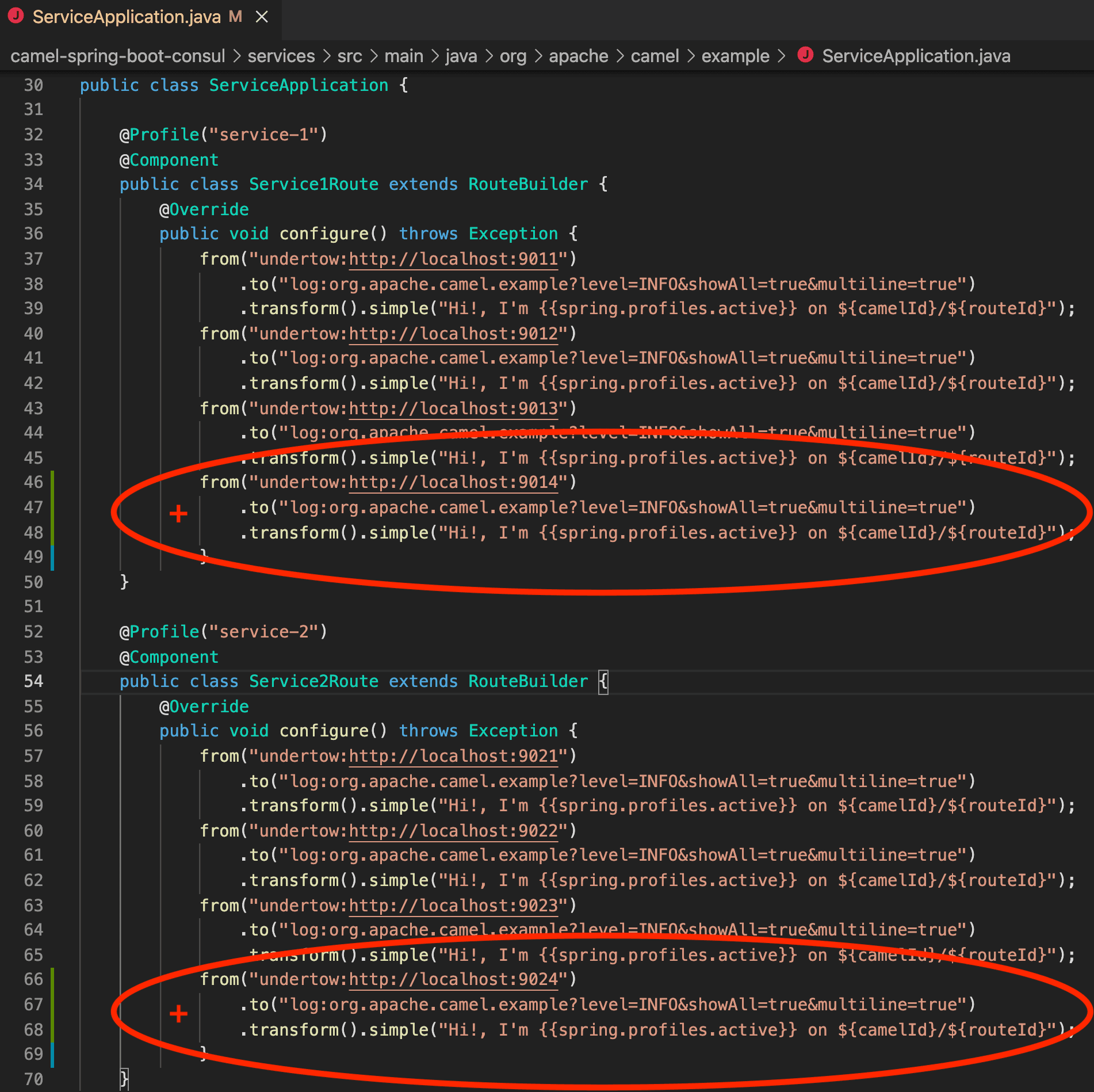1094x1092 pixels.
Task: Open ServiceApplication.java breadcrumb file entry
Action: (x=916, y=56)
